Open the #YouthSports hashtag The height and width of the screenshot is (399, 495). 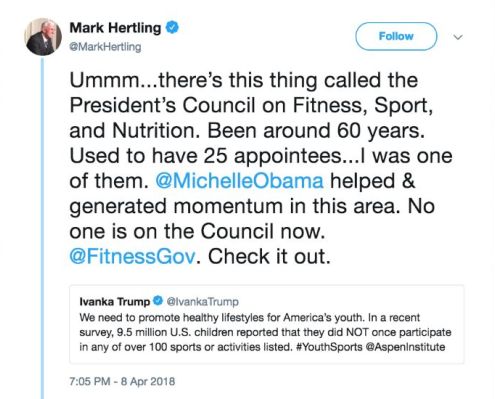[x=329, y=347]
